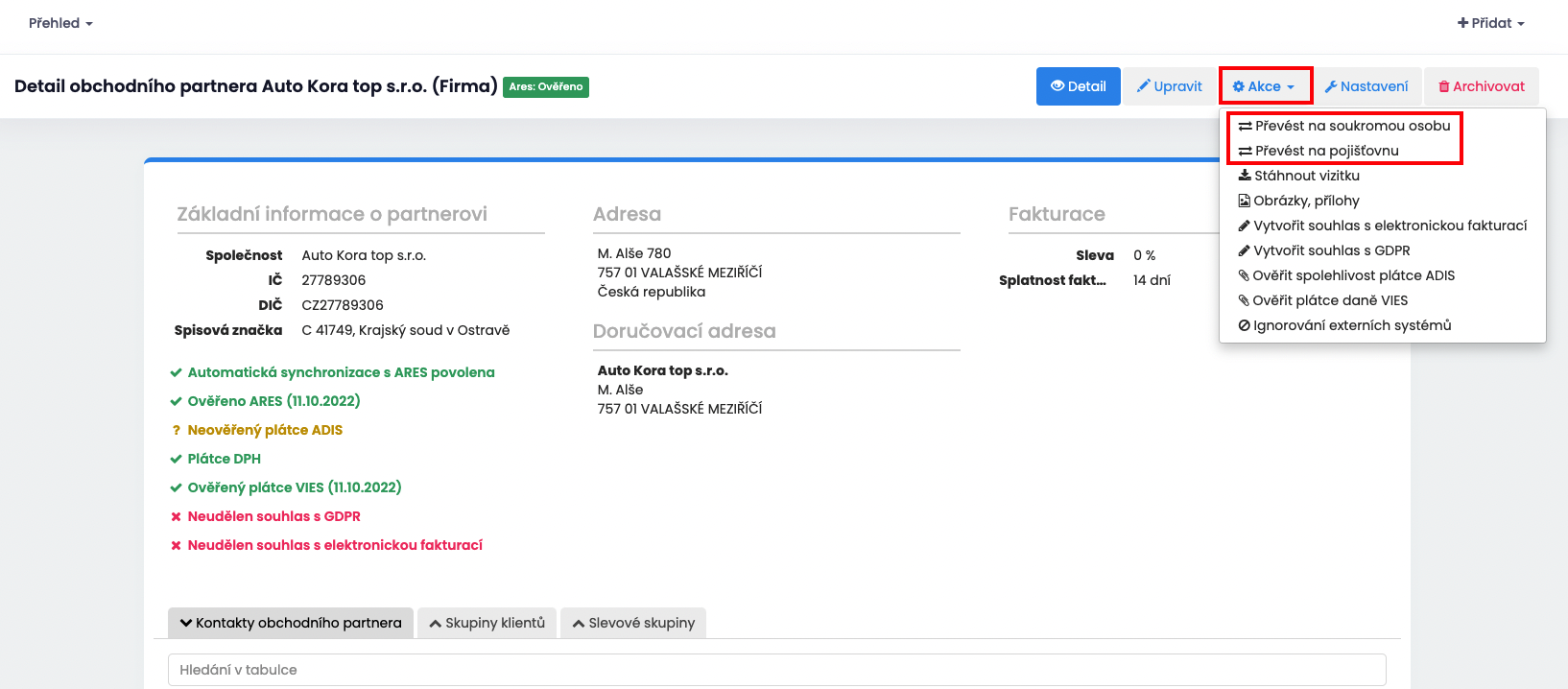Click the trash icon beside Archivovat

coord(1444,86)
